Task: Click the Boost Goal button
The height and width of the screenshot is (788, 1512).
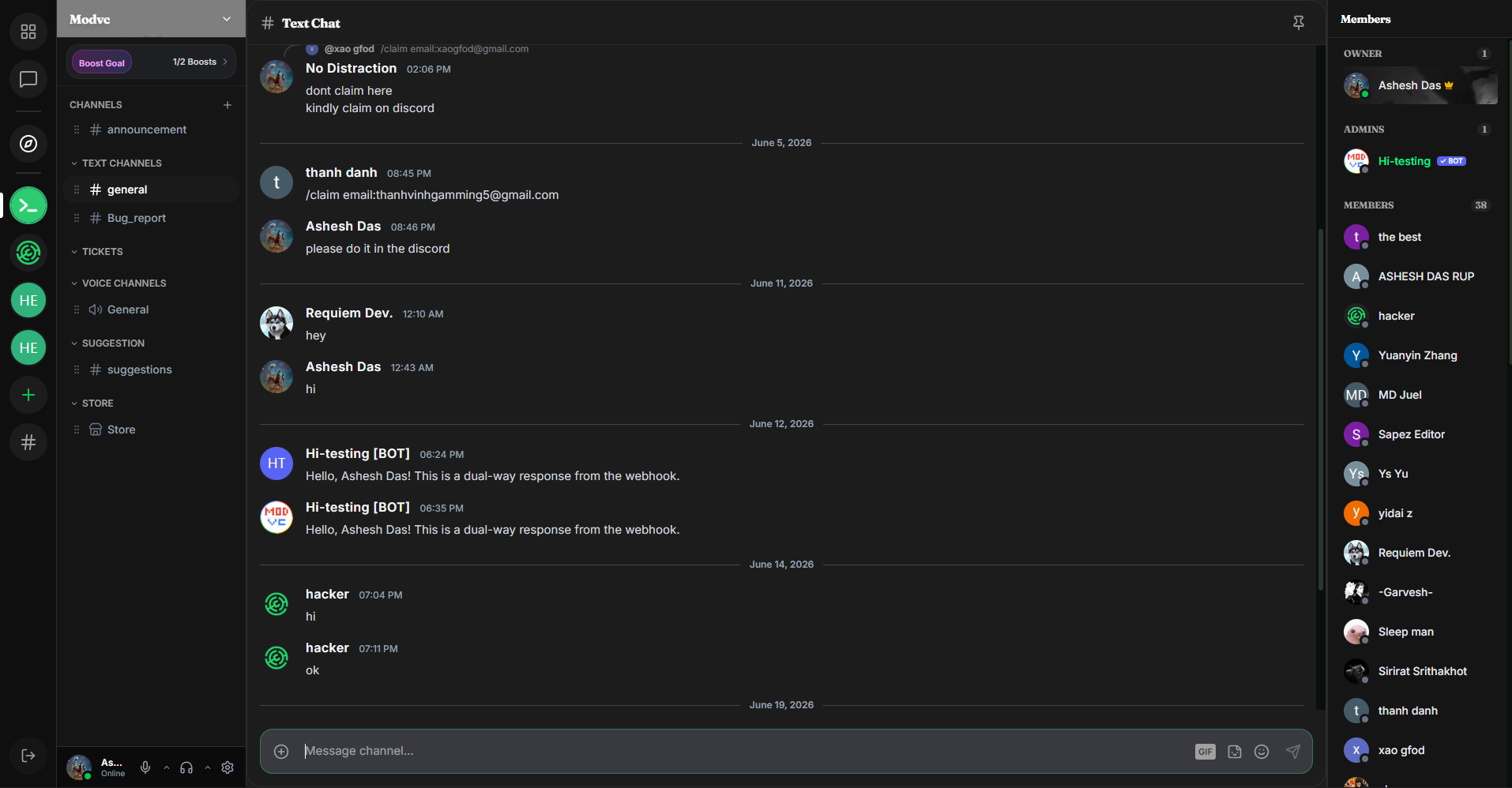Action: tap(102, 62)
